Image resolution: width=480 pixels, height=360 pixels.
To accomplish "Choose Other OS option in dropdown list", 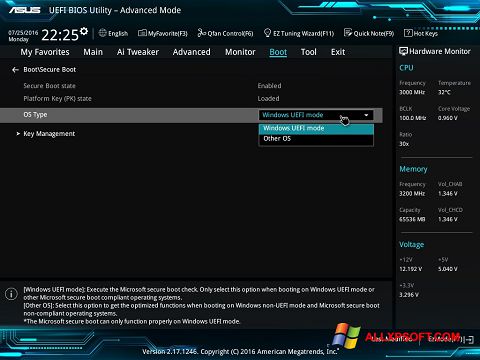I will point(316,139).
